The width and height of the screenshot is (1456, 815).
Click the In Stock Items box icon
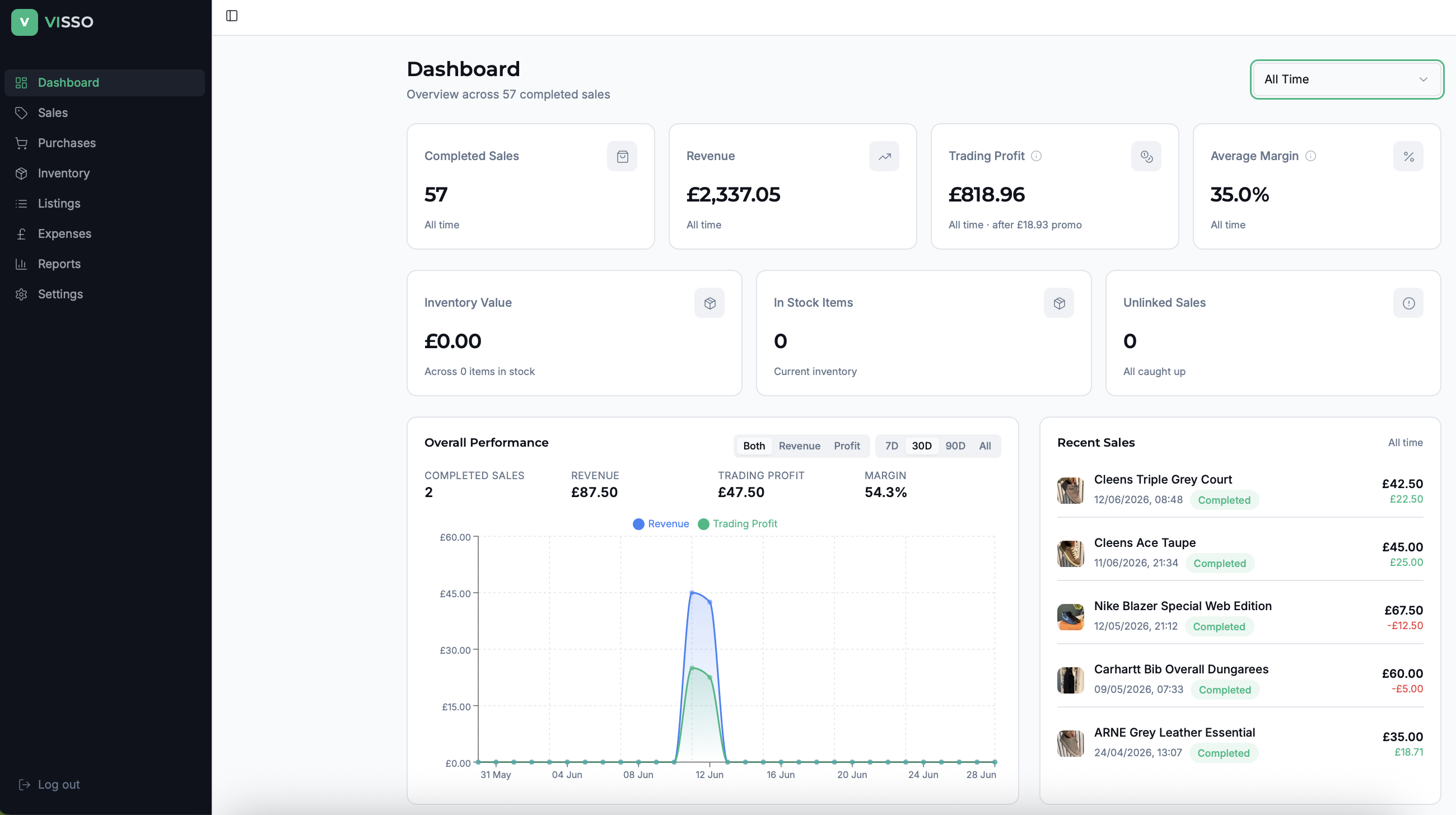[1058, 303]
